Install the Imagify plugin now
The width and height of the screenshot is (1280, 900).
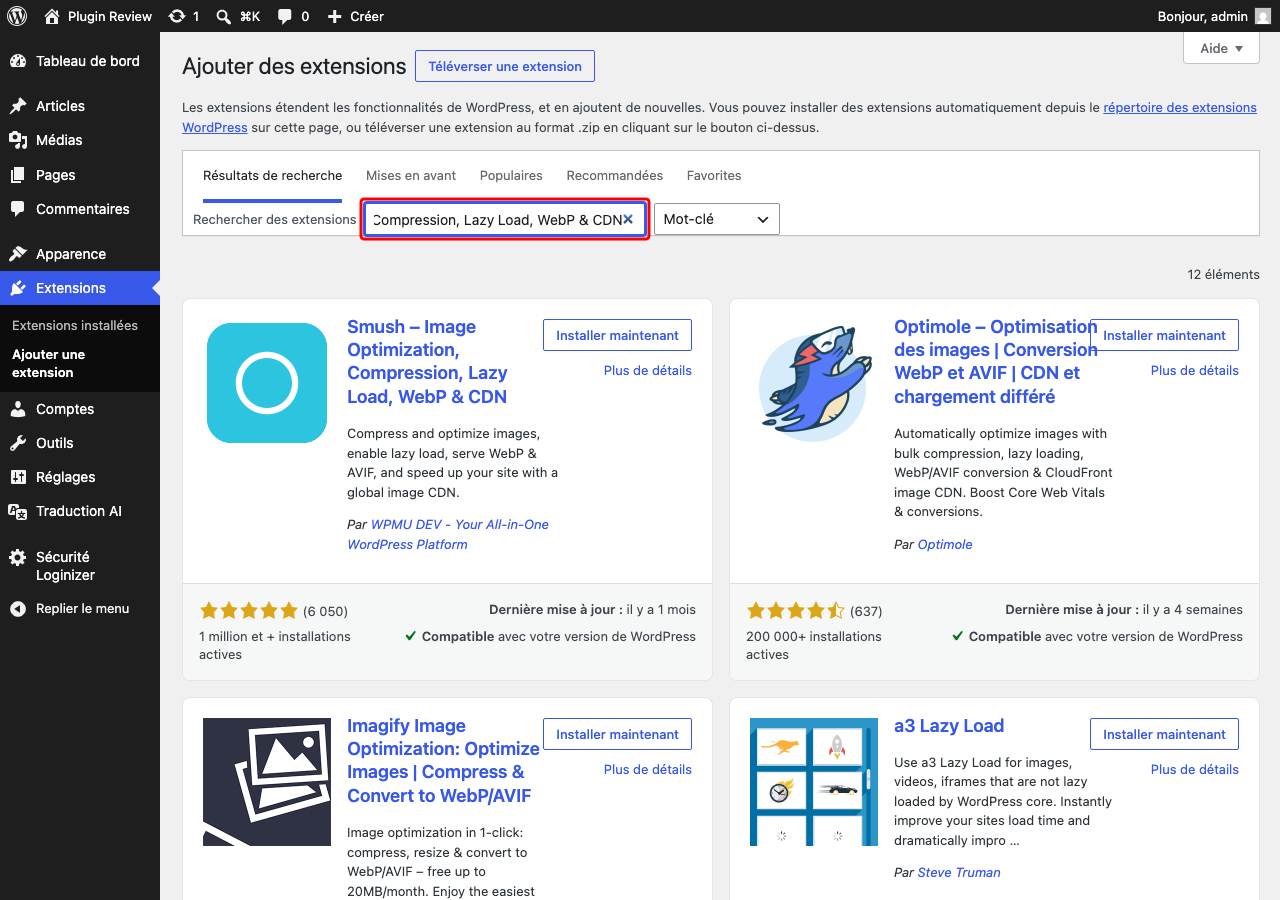(x=617, y=734)
